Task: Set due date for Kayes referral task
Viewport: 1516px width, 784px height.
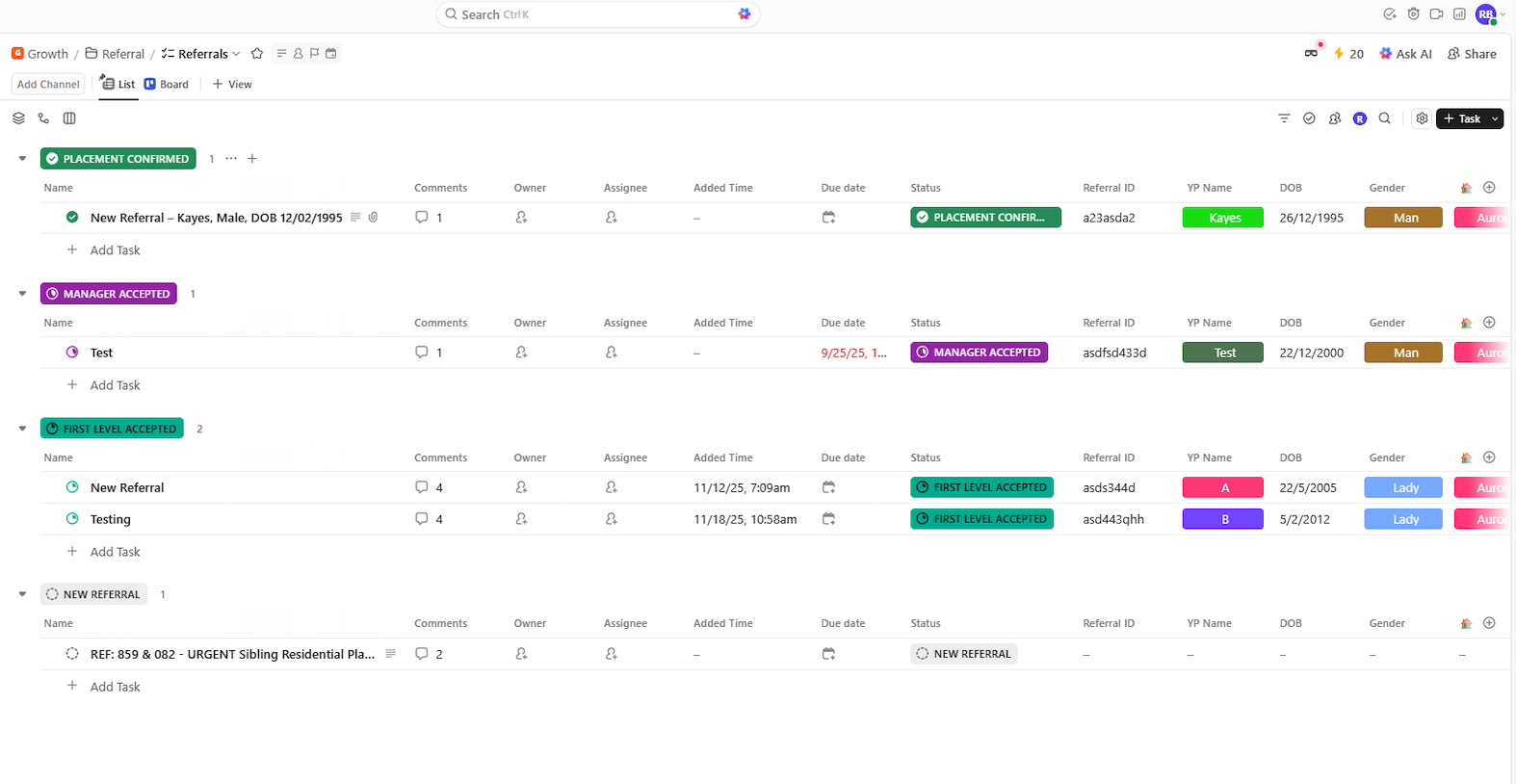Action: coord(828,218)
